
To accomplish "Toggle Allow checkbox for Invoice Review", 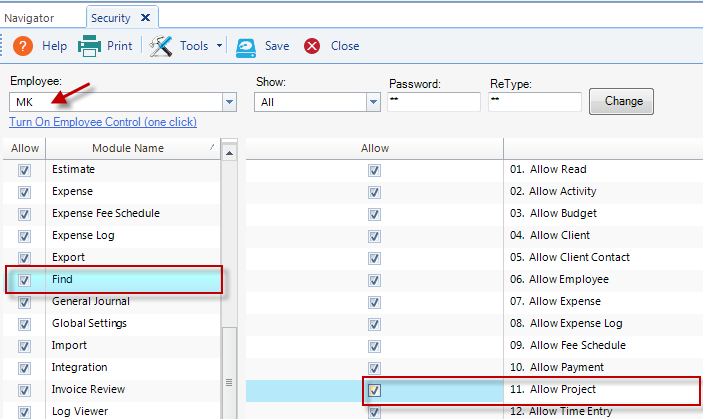I will (x=24, y=390).
